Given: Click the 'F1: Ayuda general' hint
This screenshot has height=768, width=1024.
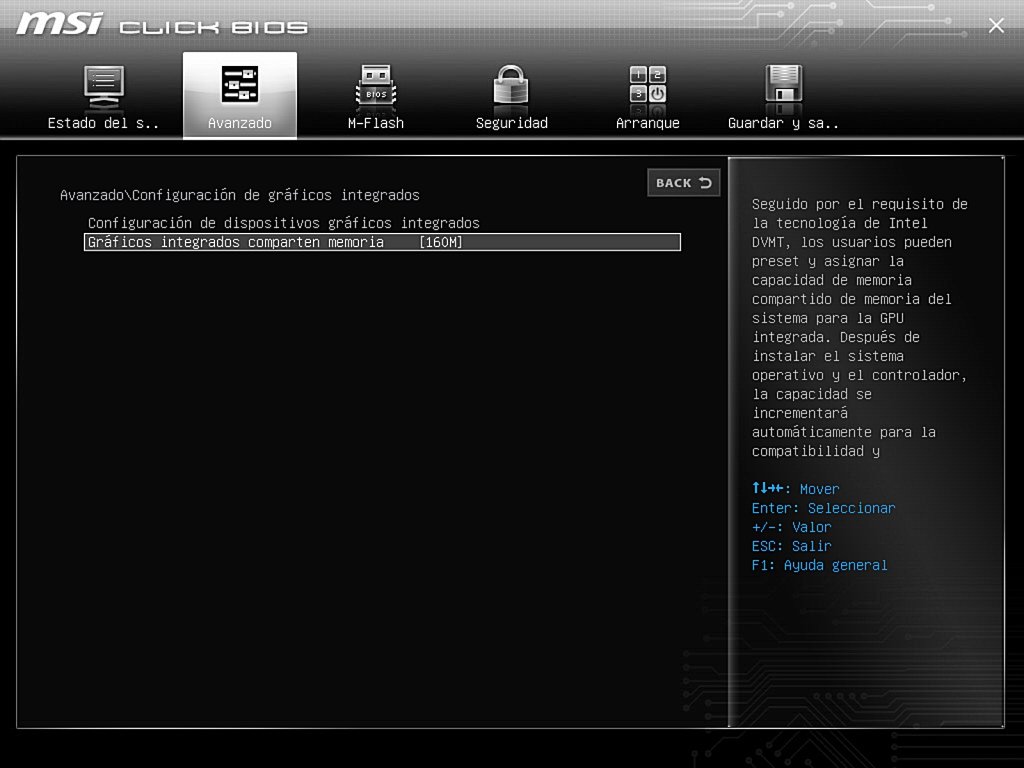Looking at the screenshot, I should 819,565.
